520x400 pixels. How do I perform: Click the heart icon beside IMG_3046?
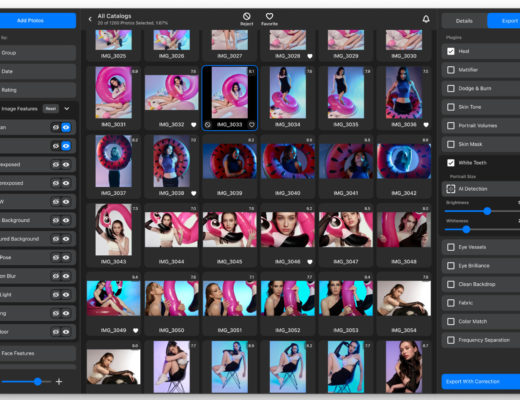pyautogui.click(x=310, y=262)
